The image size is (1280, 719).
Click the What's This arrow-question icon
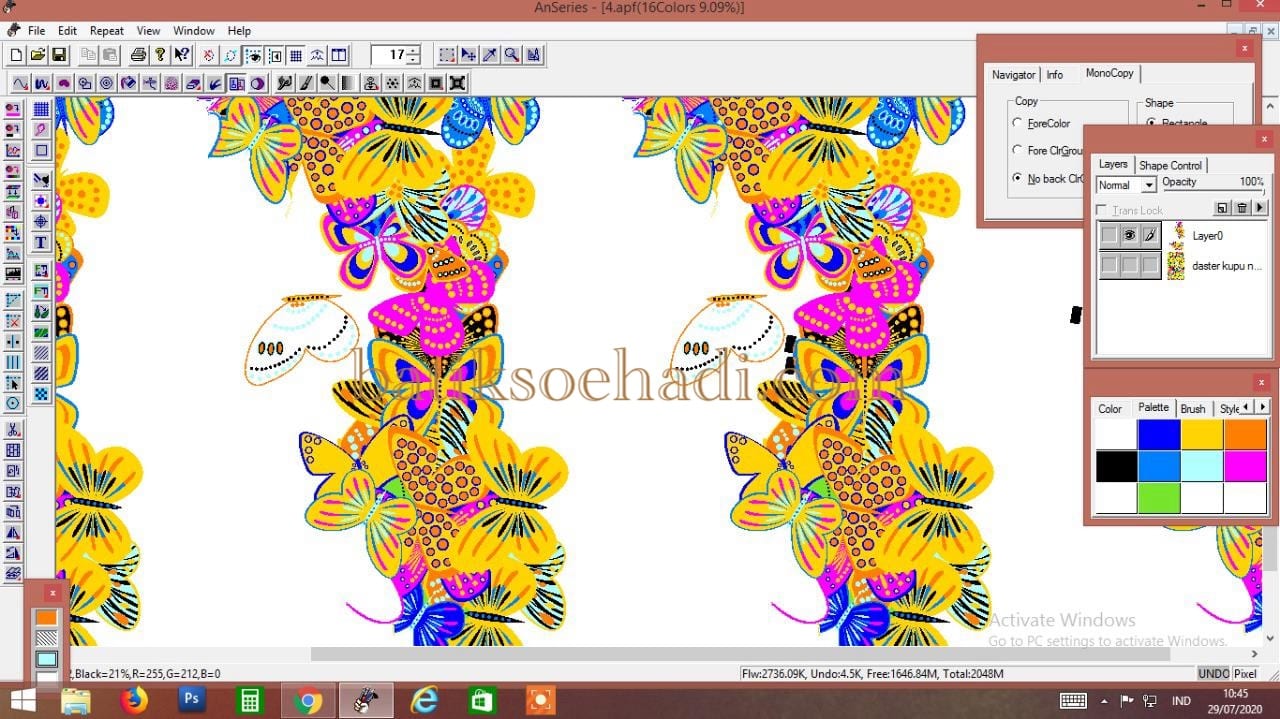coord(181,55)
